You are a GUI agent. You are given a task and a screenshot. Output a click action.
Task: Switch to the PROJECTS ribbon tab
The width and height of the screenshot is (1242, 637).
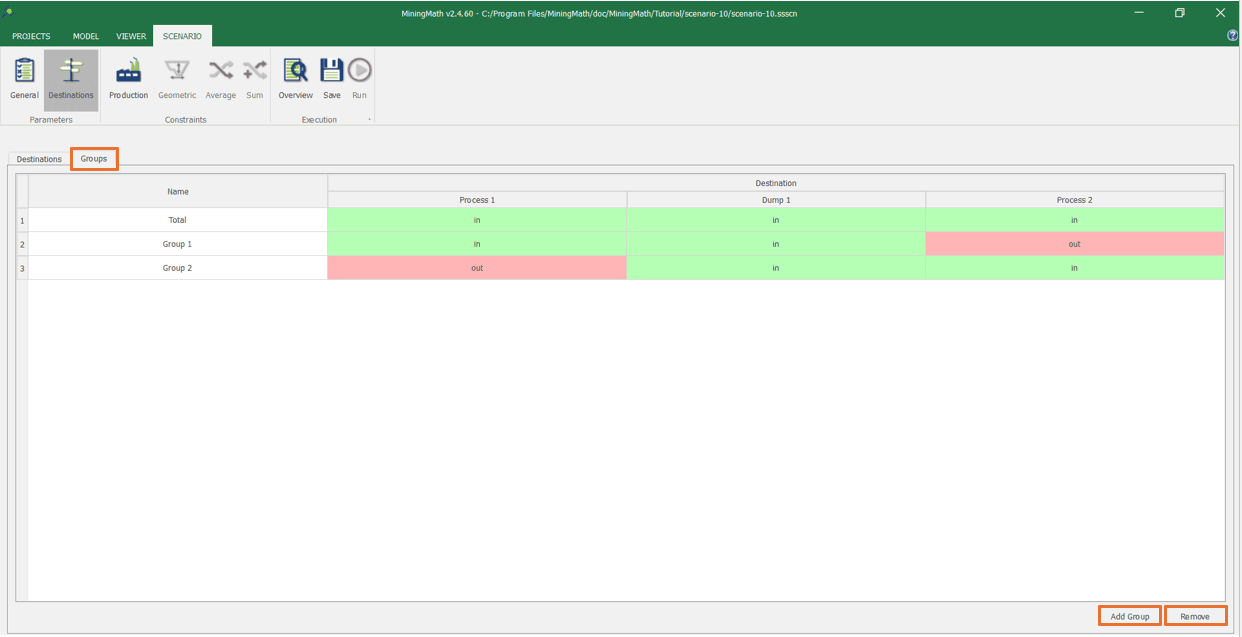31,36
